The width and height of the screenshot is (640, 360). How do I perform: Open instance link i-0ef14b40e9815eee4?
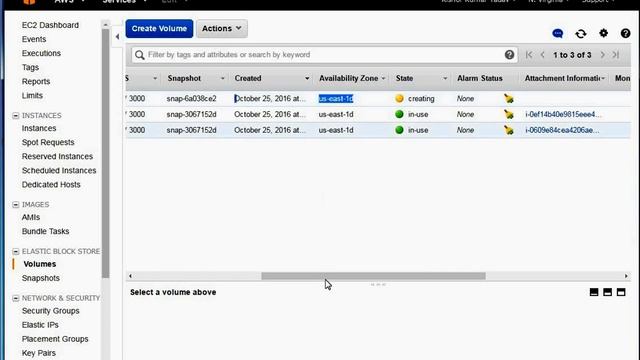click(x=563, y=114)
